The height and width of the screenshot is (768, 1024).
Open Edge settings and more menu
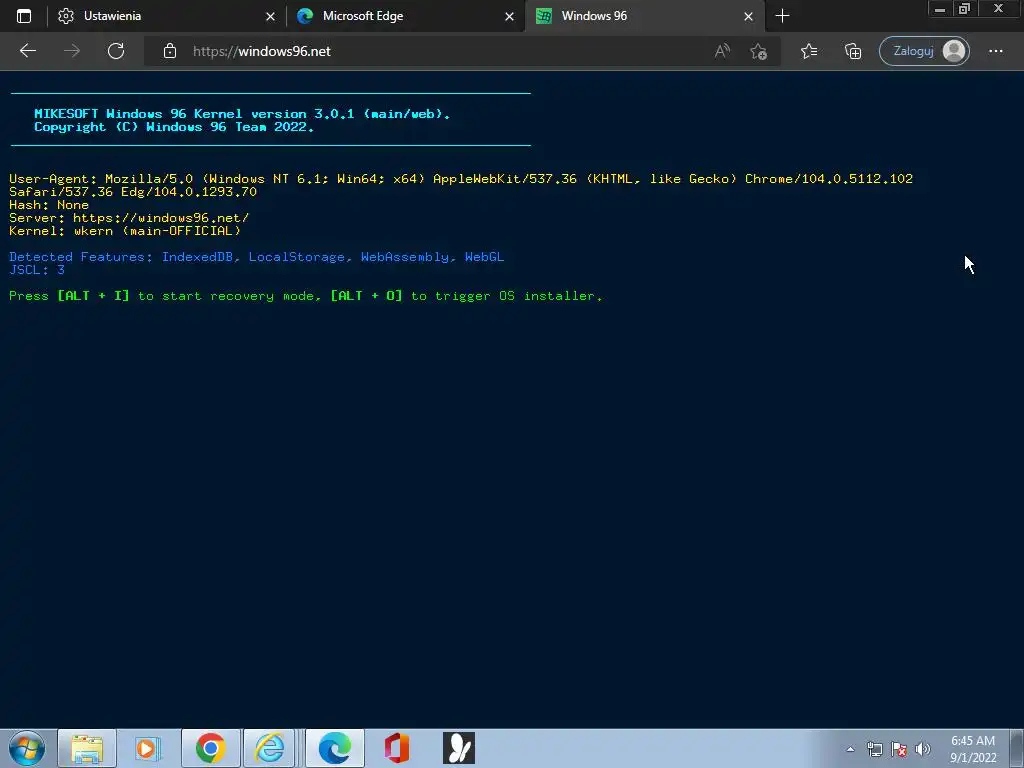coord(996,51)
